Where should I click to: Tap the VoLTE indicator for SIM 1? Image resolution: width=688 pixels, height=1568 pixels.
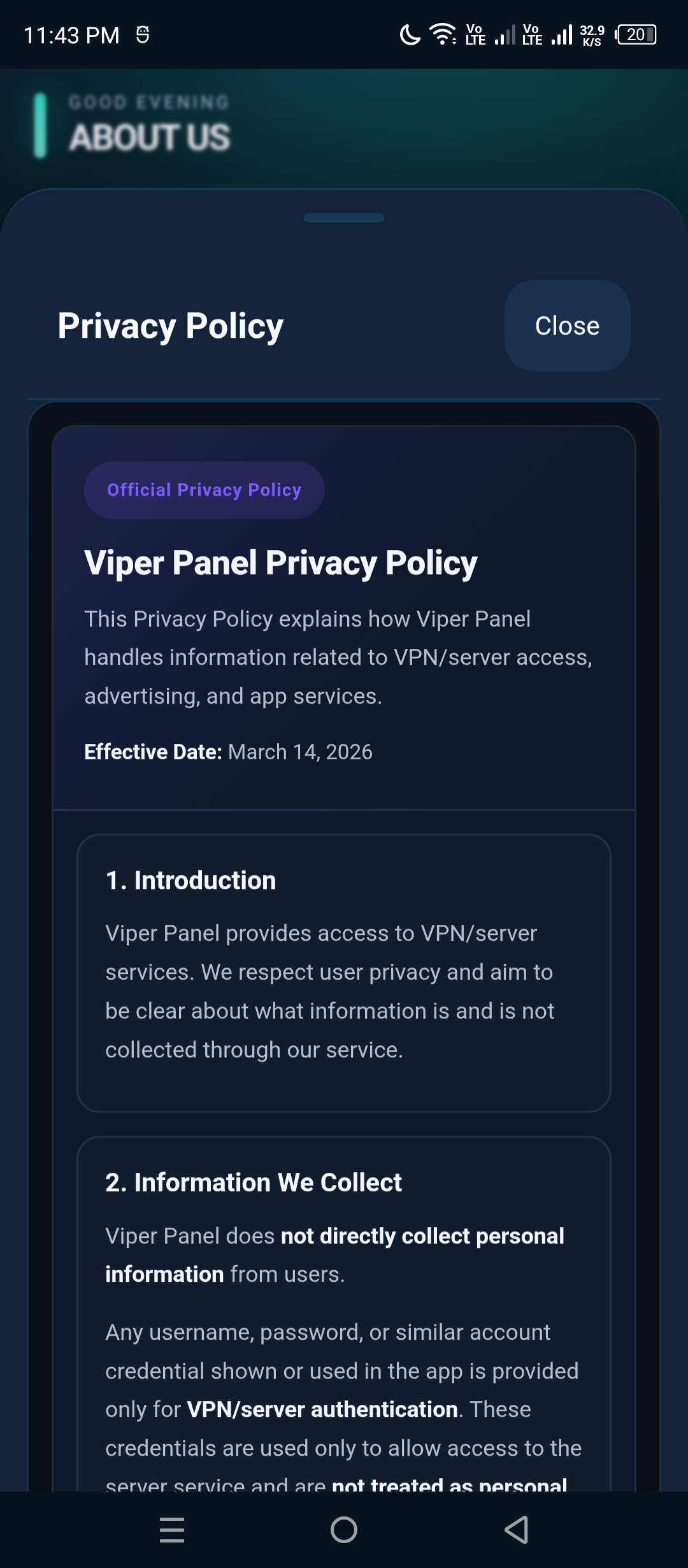475,35
